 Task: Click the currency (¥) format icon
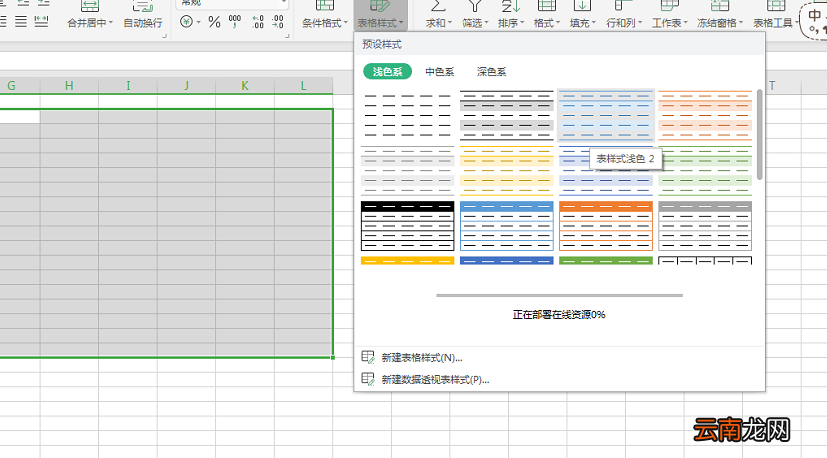(186, 22)
